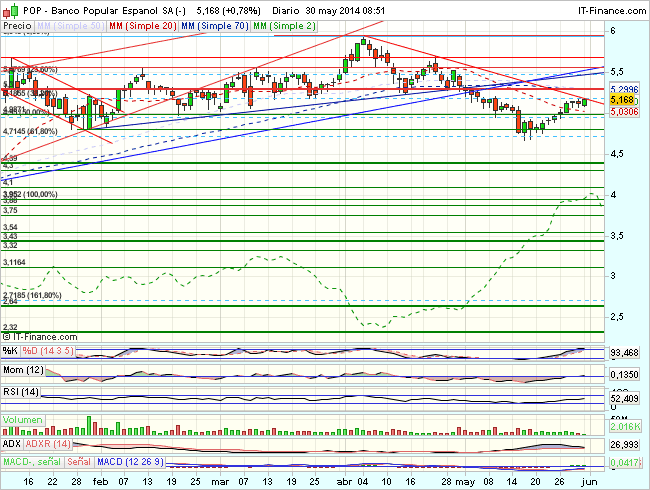Viewport: 650px width, 490px height.
Task: Select the Precio panel label
Action: pyautogui.click(x=17, y=23)
